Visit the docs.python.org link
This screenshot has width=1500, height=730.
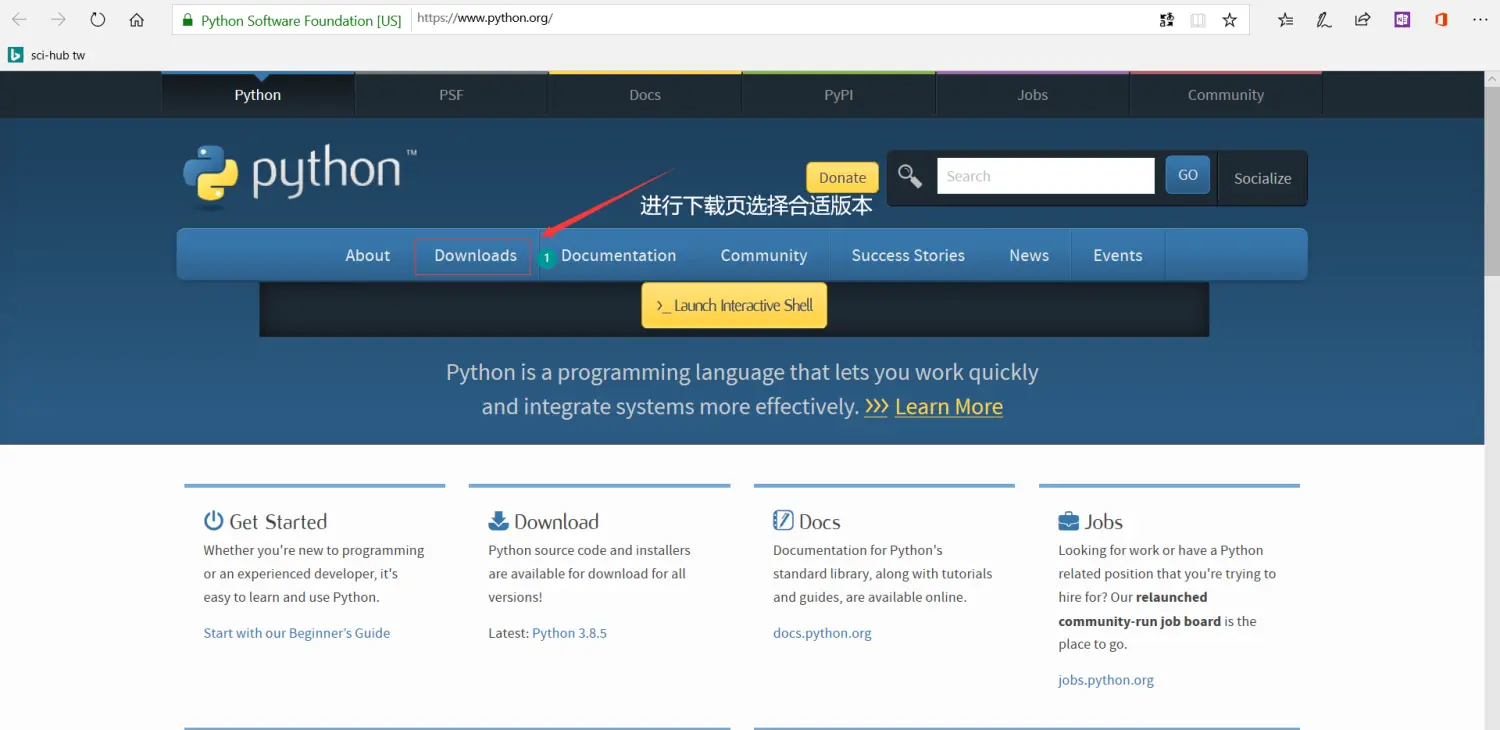(x=822, y=633)
